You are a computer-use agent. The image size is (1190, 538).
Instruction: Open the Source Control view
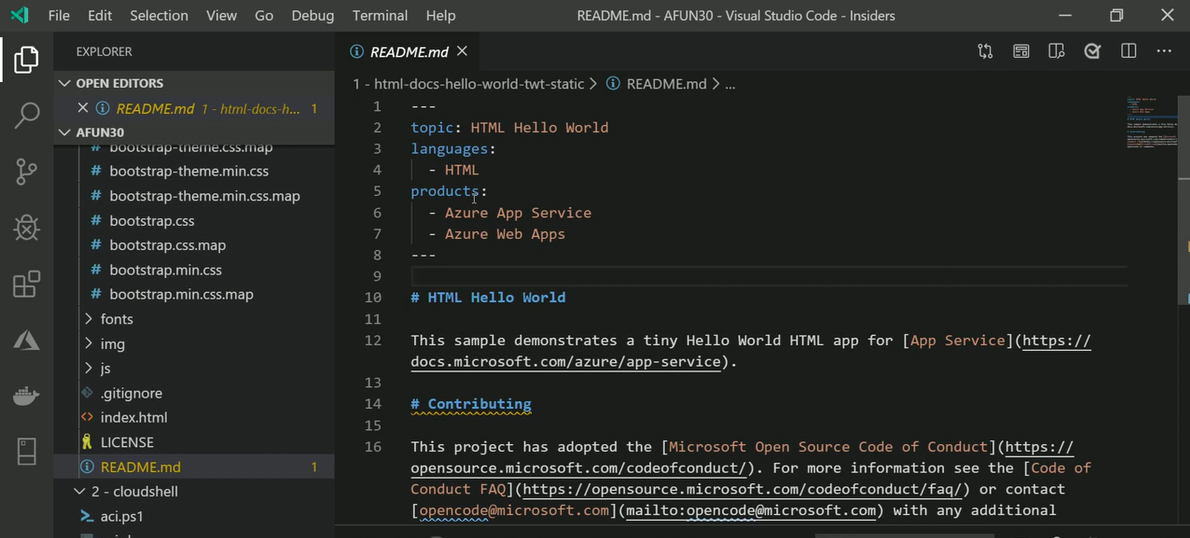[27, 172]
